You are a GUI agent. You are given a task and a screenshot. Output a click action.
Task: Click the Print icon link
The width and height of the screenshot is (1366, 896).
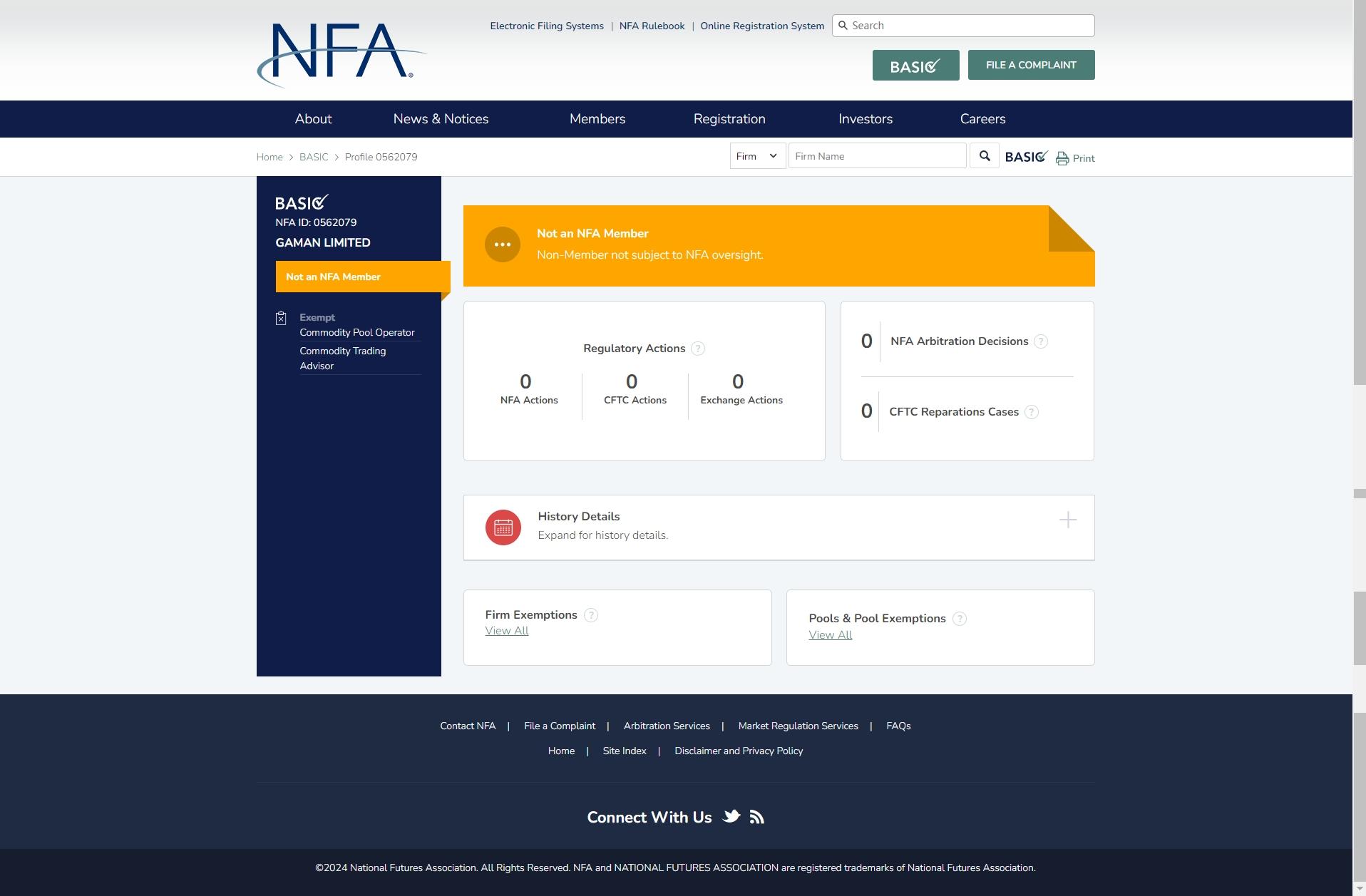1075,158
